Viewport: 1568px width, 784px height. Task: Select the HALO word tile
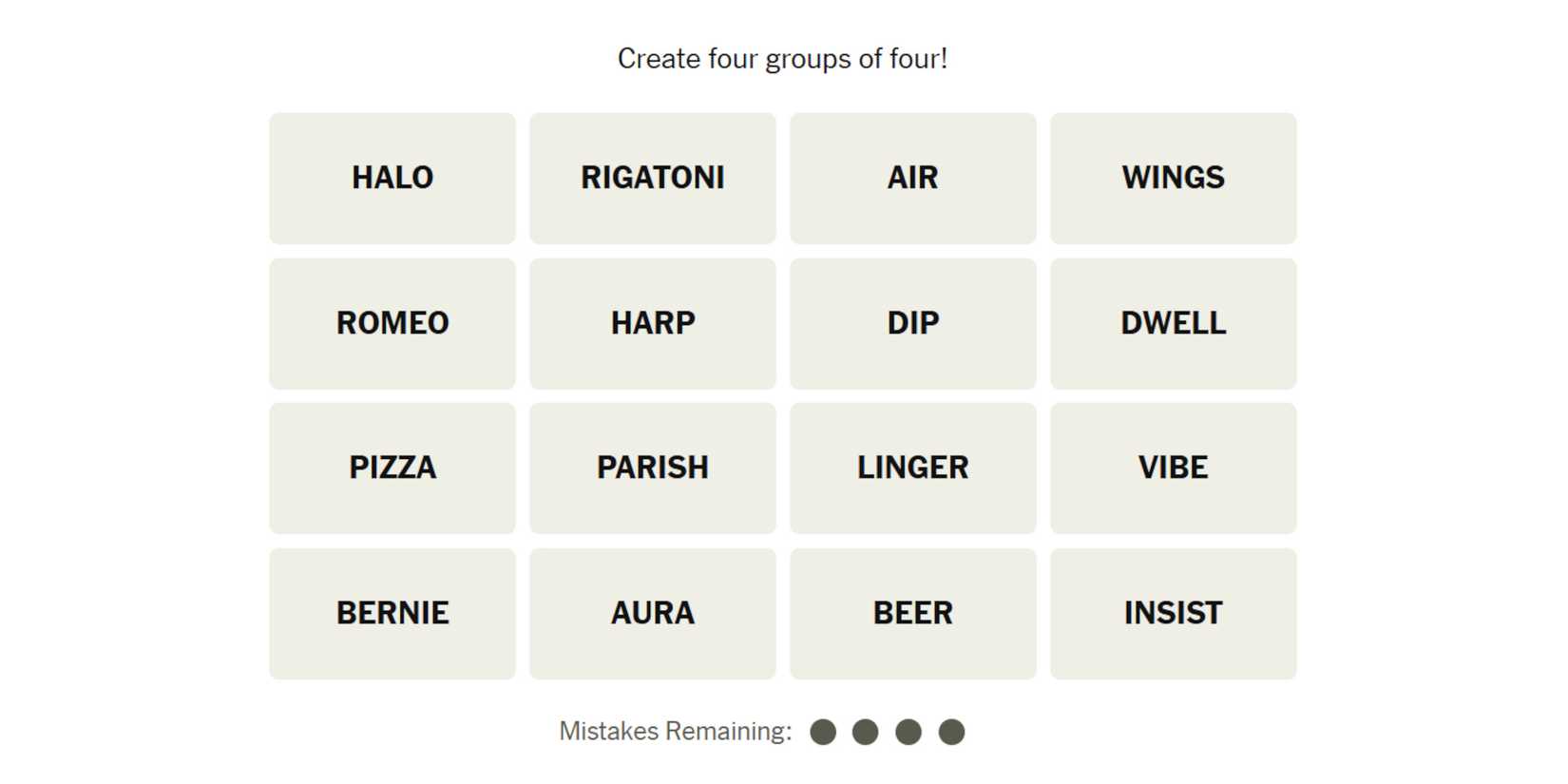(392, 178)
